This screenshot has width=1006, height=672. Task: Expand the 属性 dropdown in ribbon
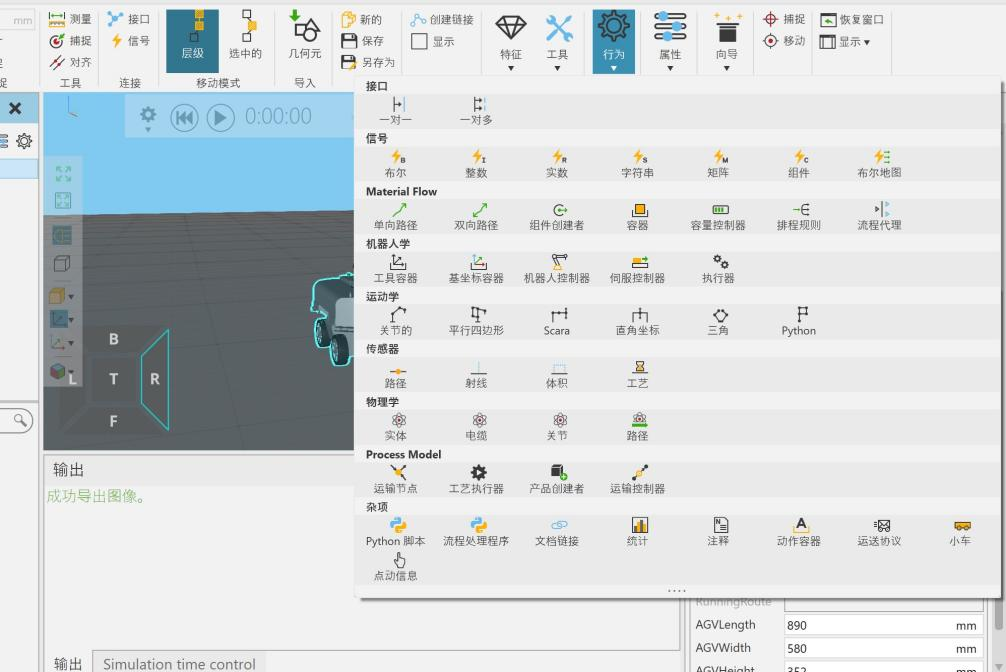point(669,45)
